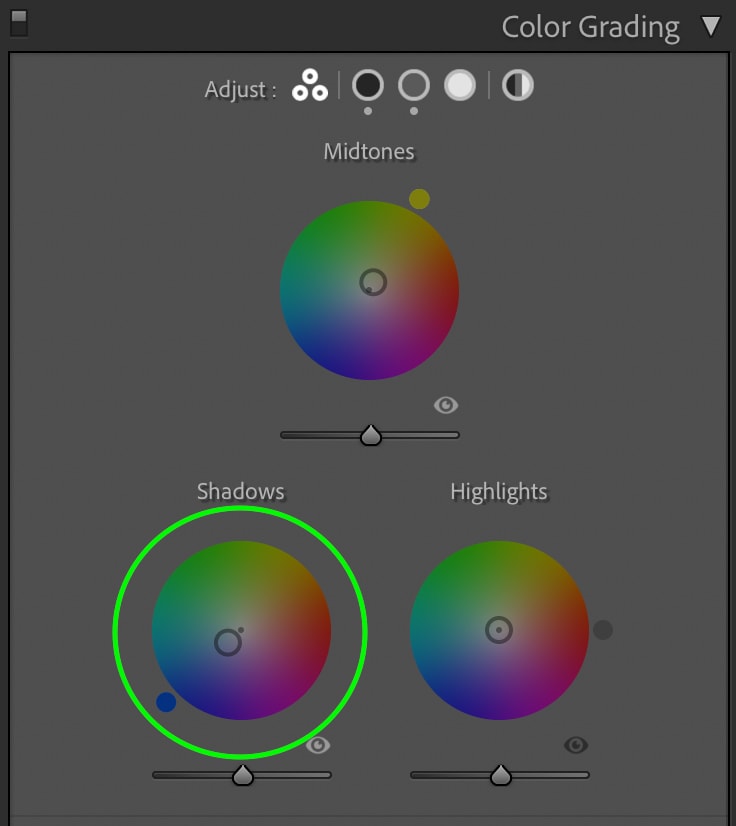736x826 pixels.
Task: Click the Shadows color wheel center handle
Action: (x=228, y=642)
